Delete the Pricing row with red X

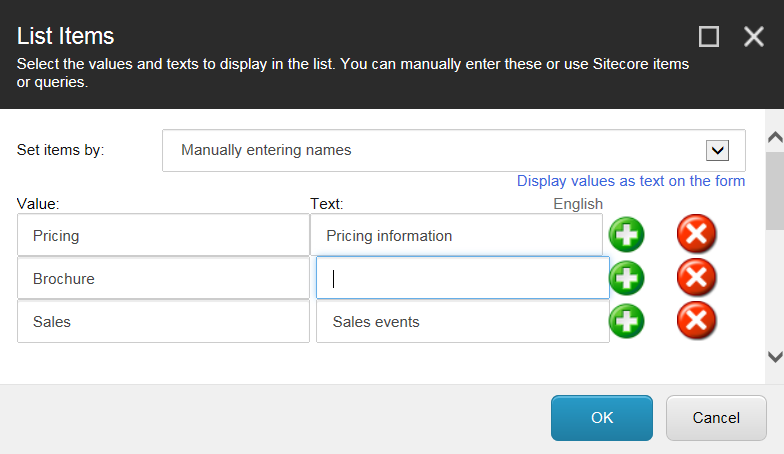[x=697, y=235]
